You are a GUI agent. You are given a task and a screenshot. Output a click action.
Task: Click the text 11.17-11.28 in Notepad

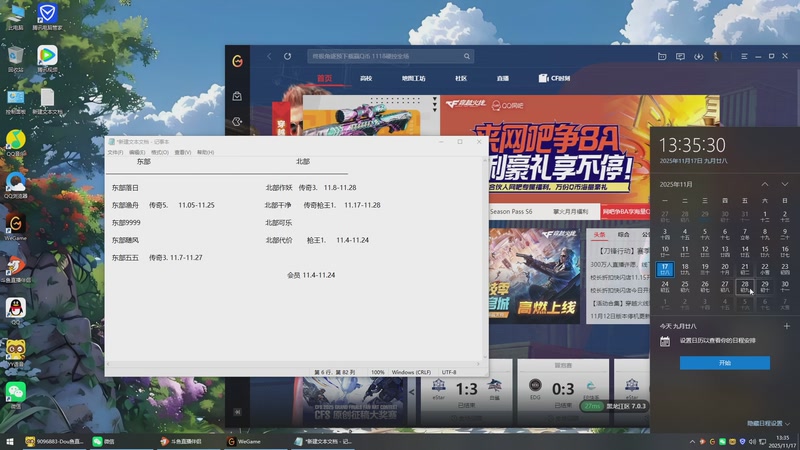coord(362,205)
